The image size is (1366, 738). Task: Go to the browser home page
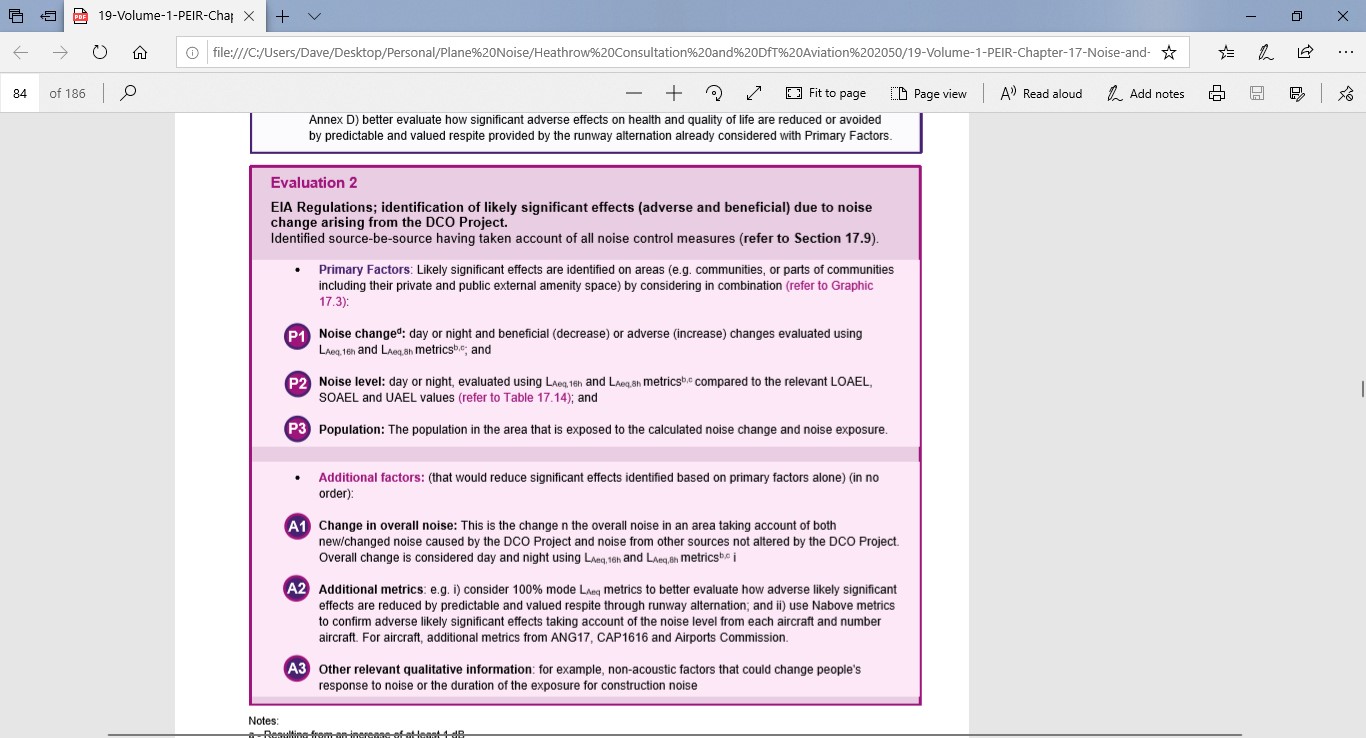tap(140, 52)
